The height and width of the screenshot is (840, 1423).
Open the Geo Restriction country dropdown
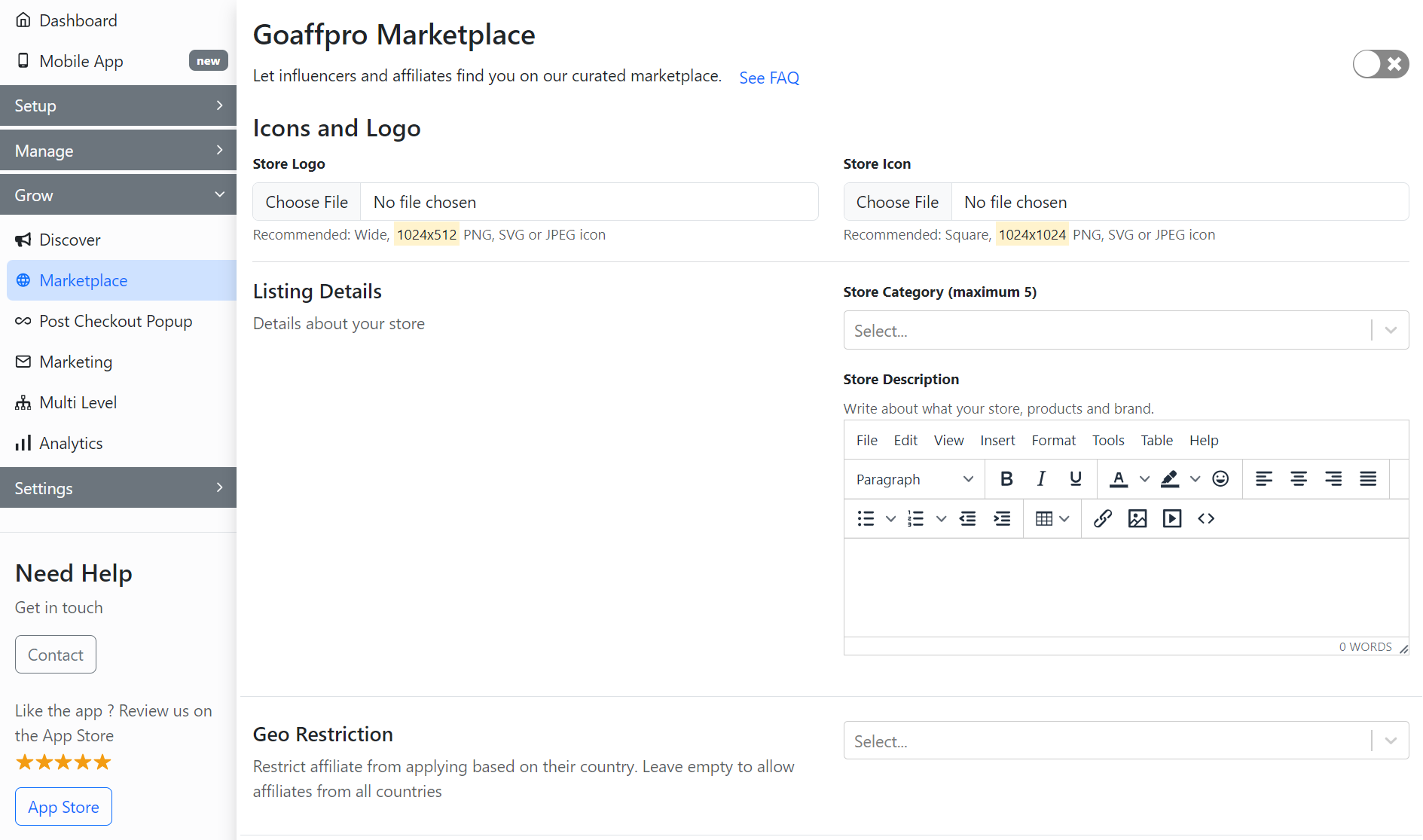point(1125,741)
